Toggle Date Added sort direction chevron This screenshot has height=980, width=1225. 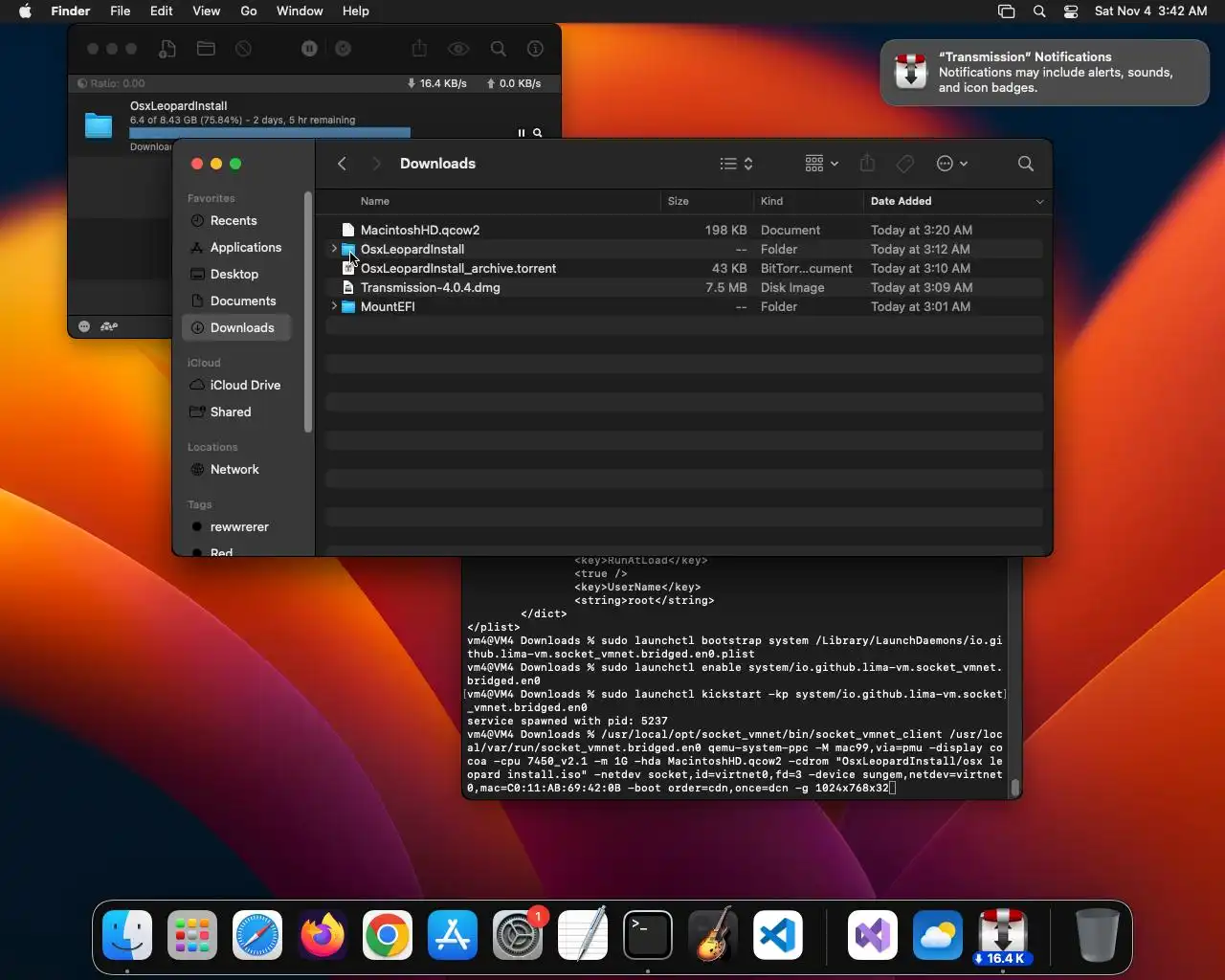(x=1039, y=201)
